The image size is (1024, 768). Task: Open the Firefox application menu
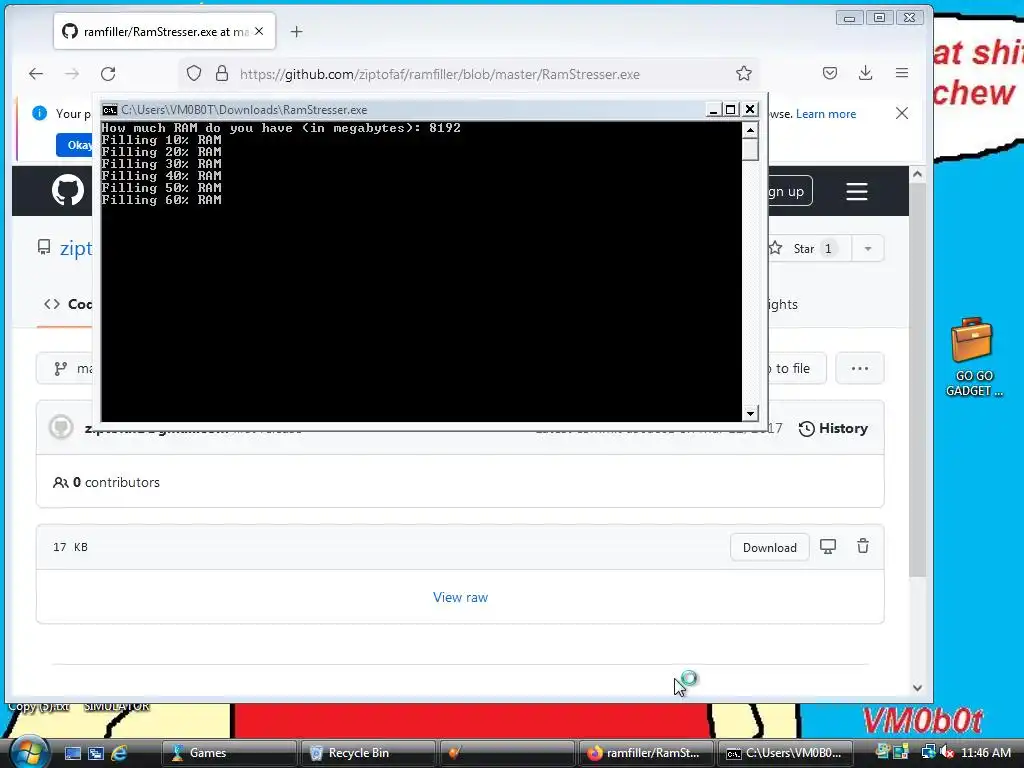(902, 73)
